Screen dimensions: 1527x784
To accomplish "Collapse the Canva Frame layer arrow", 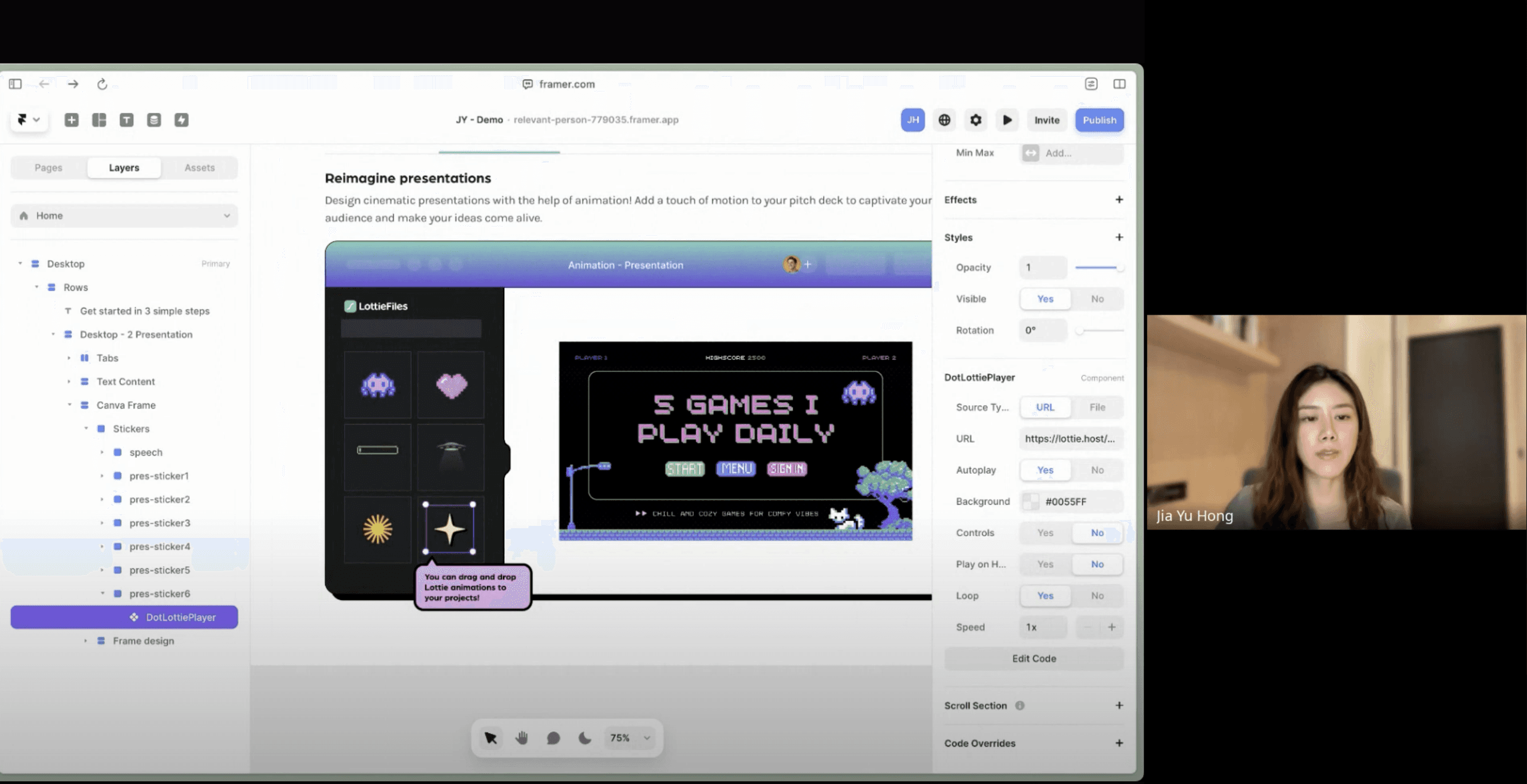I will pyautogui.click(x=69, y=405).
